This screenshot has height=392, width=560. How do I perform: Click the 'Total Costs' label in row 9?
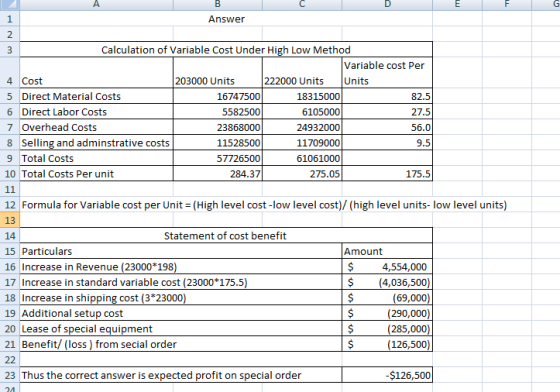click(96, 158)
